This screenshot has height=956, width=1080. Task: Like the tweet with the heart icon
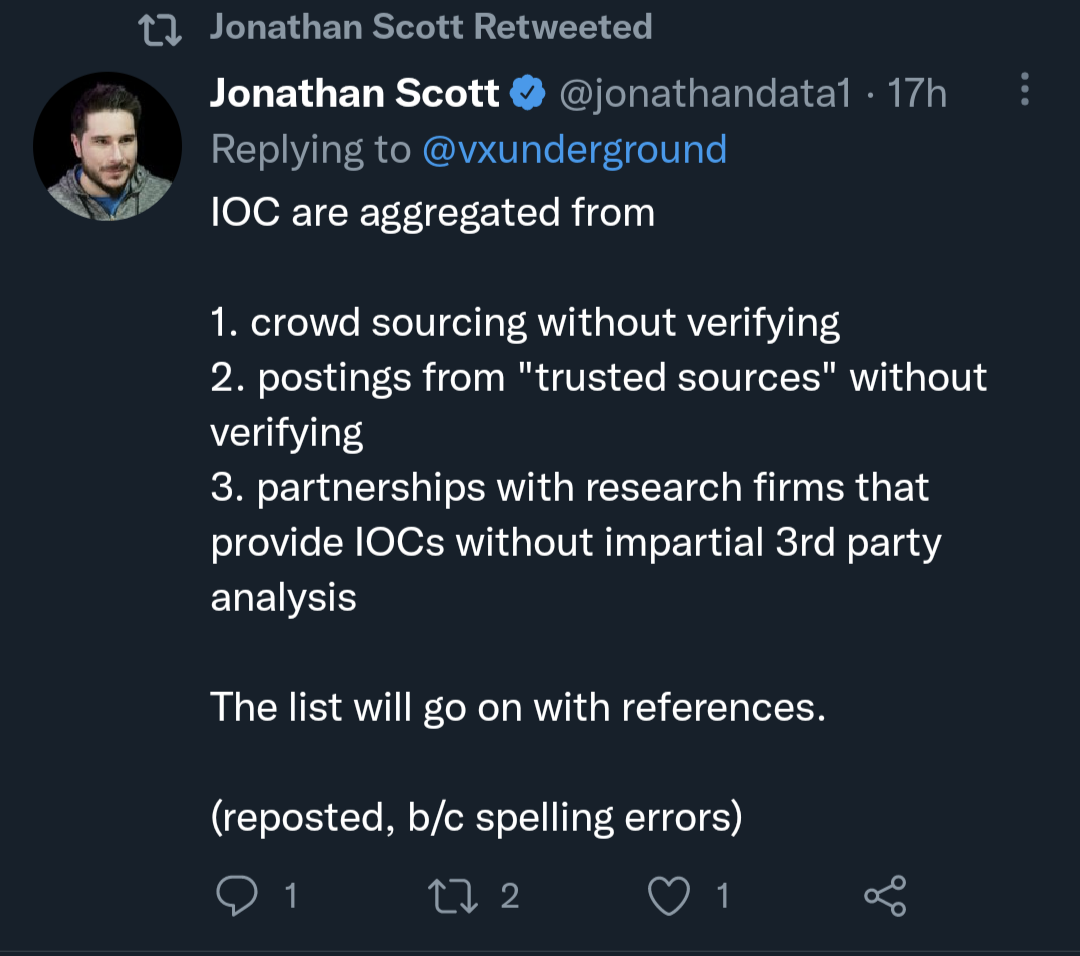[669, 896]
